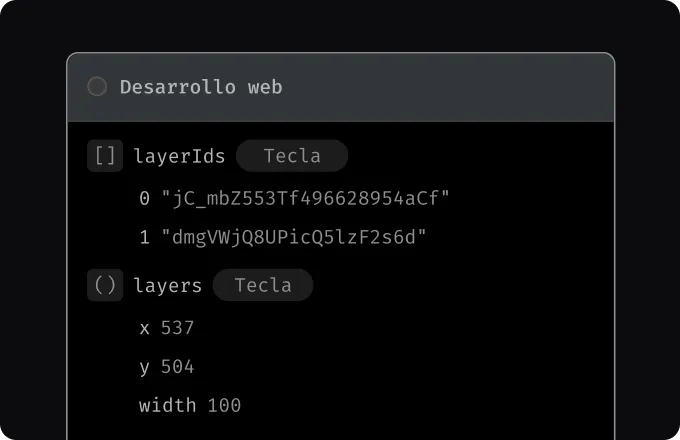Select the width value 100
The image size is (680, 440).
click(224, 405)
